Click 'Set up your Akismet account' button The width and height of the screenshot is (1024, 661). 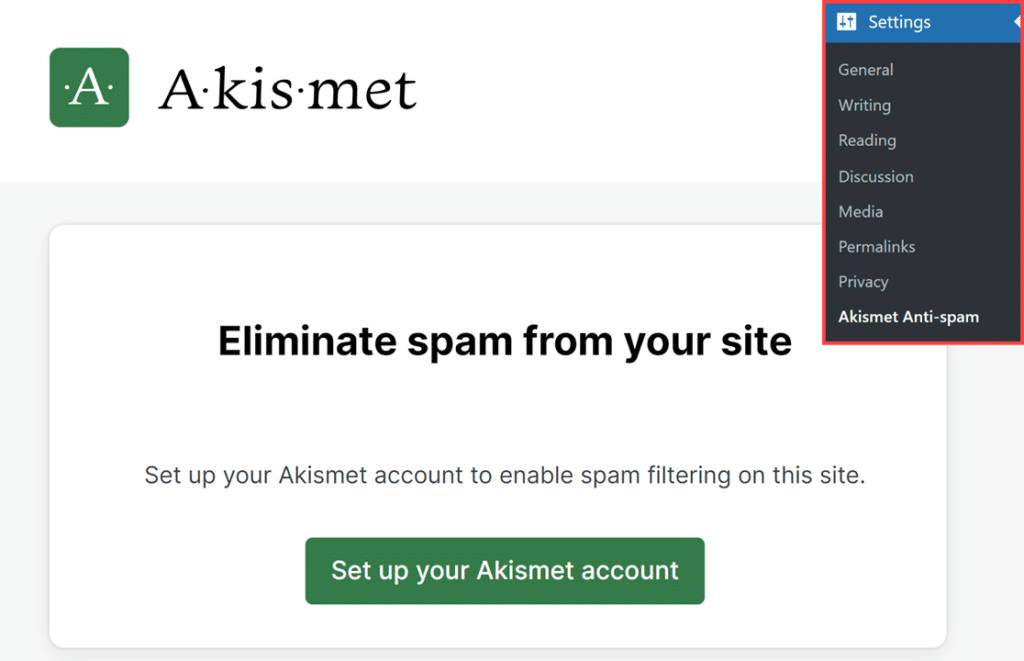[x=504, y=571]
